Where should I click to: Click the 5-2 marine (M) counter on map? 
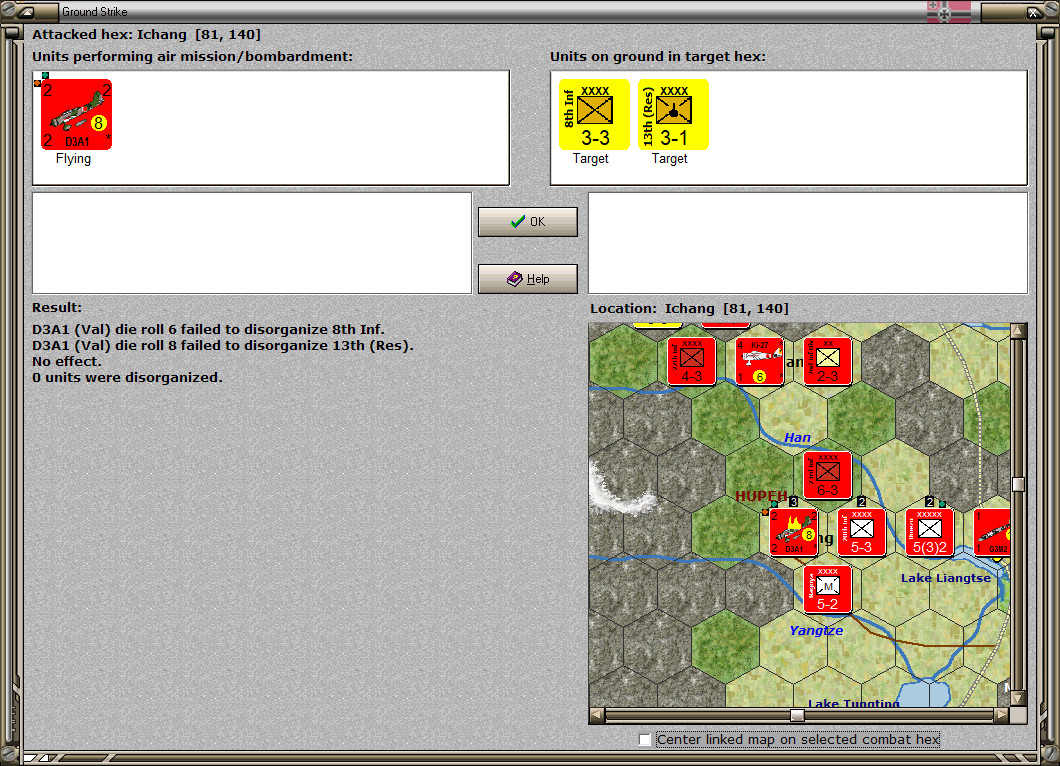(827, 590)
